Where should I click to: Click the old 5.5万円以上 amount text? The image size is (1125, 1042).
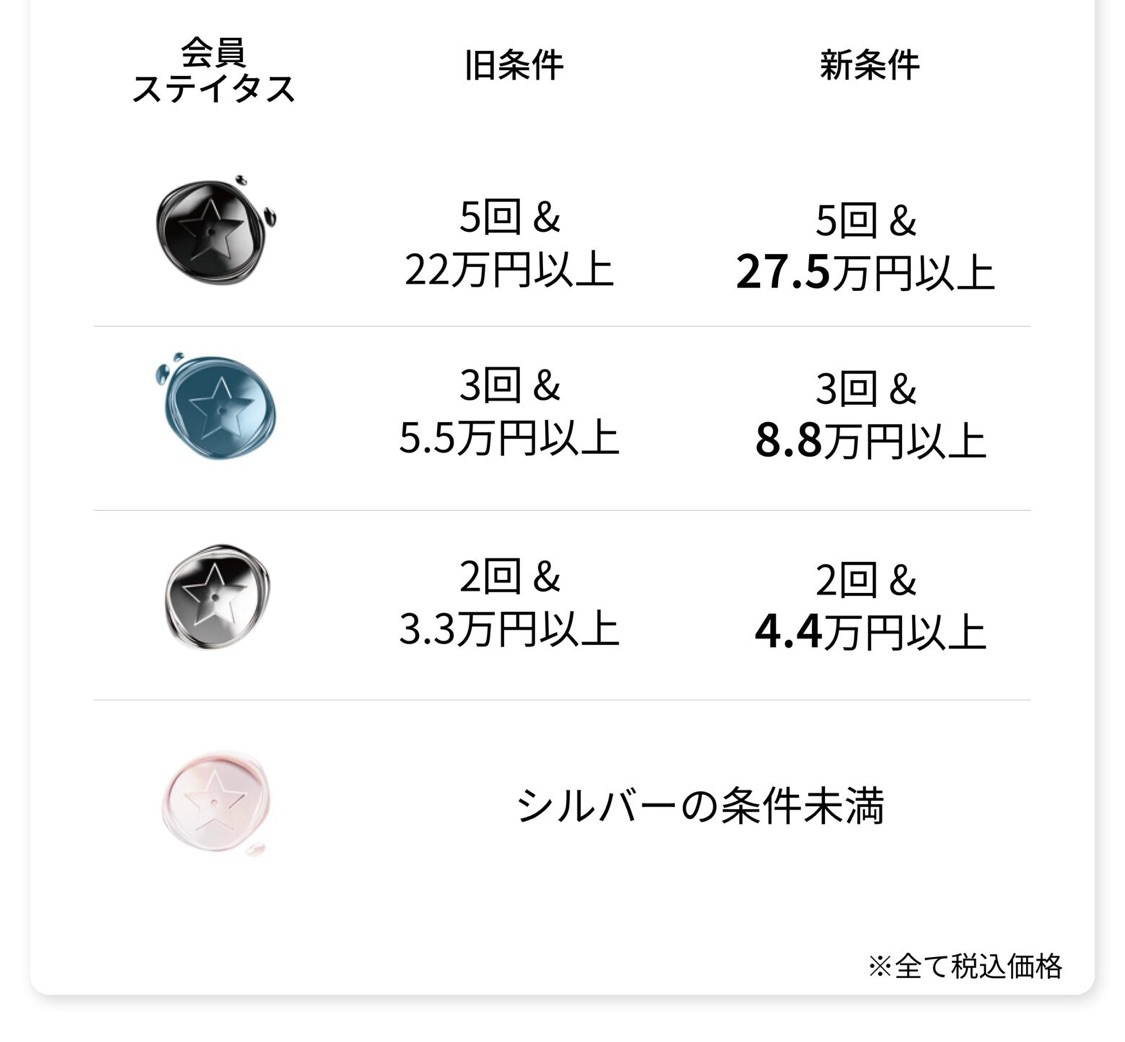point(509,439)
